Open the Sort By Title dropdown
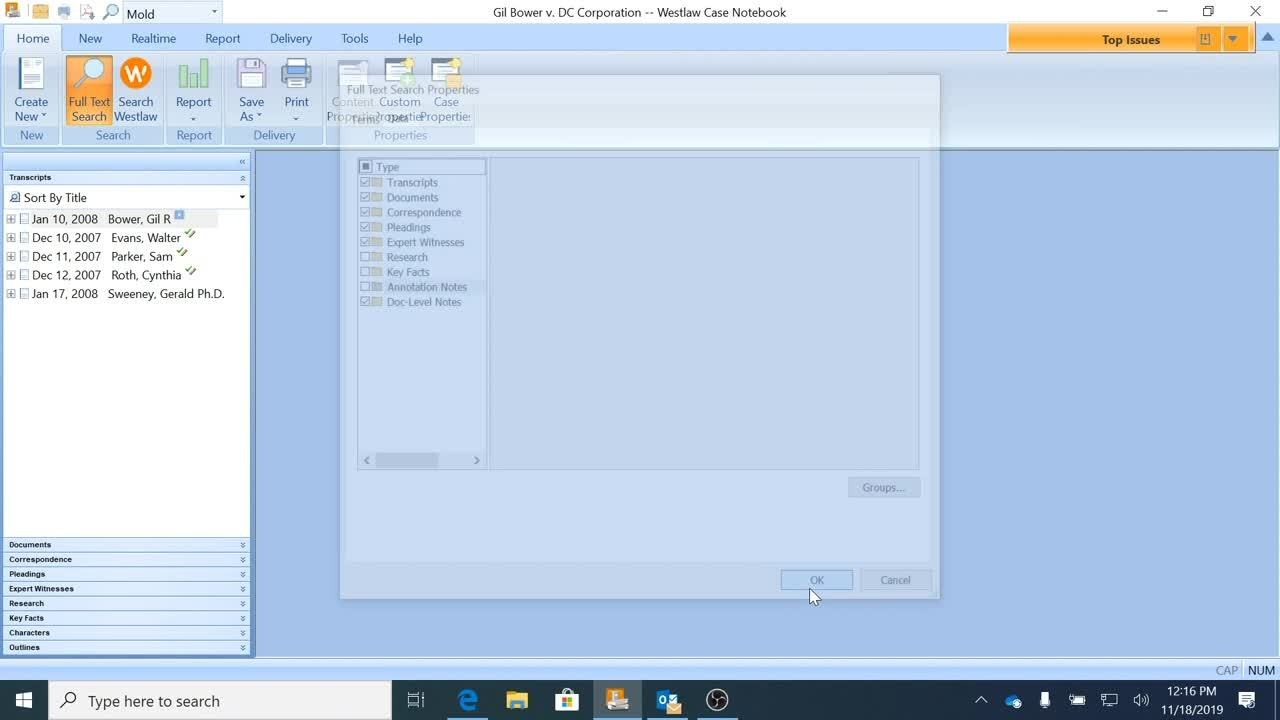 (241, 198)
